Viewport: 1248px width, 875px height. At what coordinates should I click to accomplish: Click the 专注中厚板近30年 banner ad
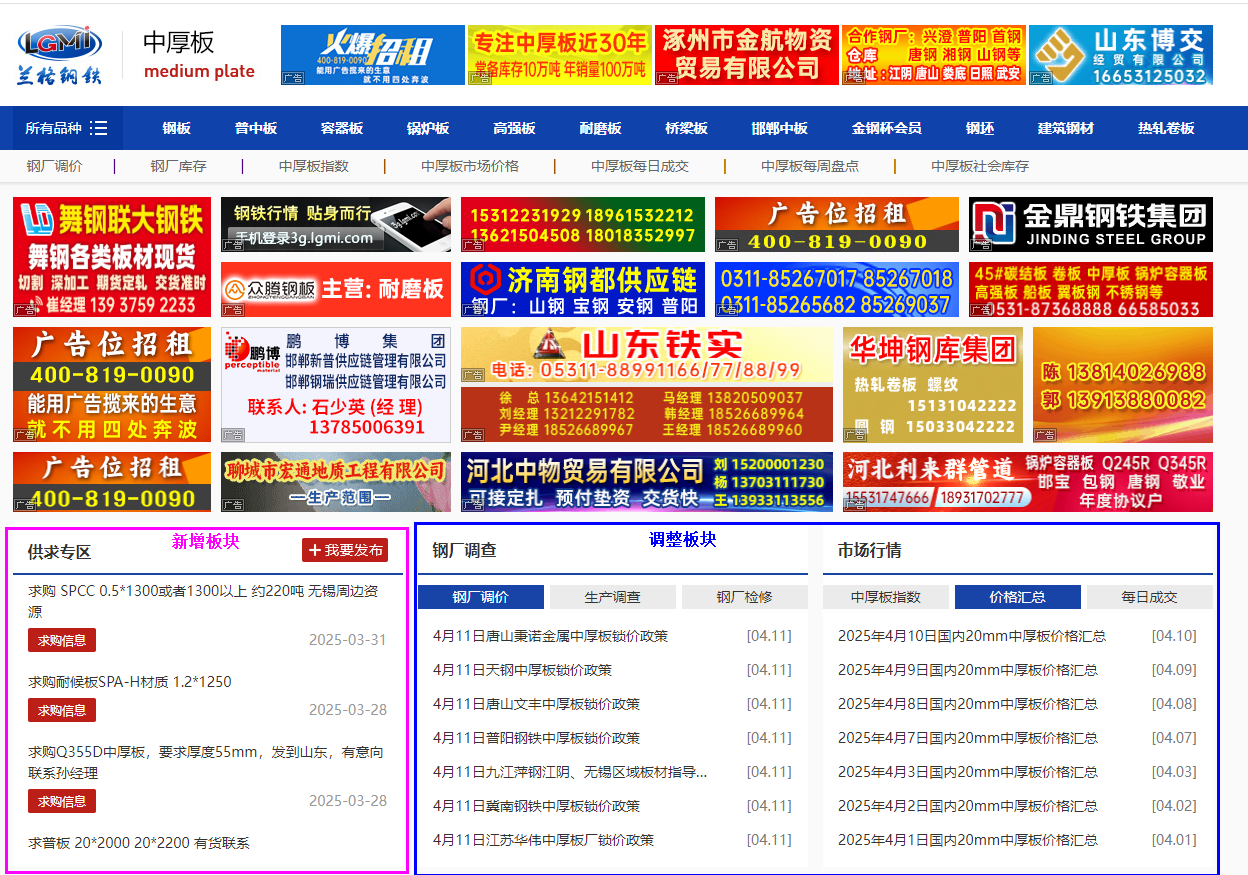click(x=560, y=55)
